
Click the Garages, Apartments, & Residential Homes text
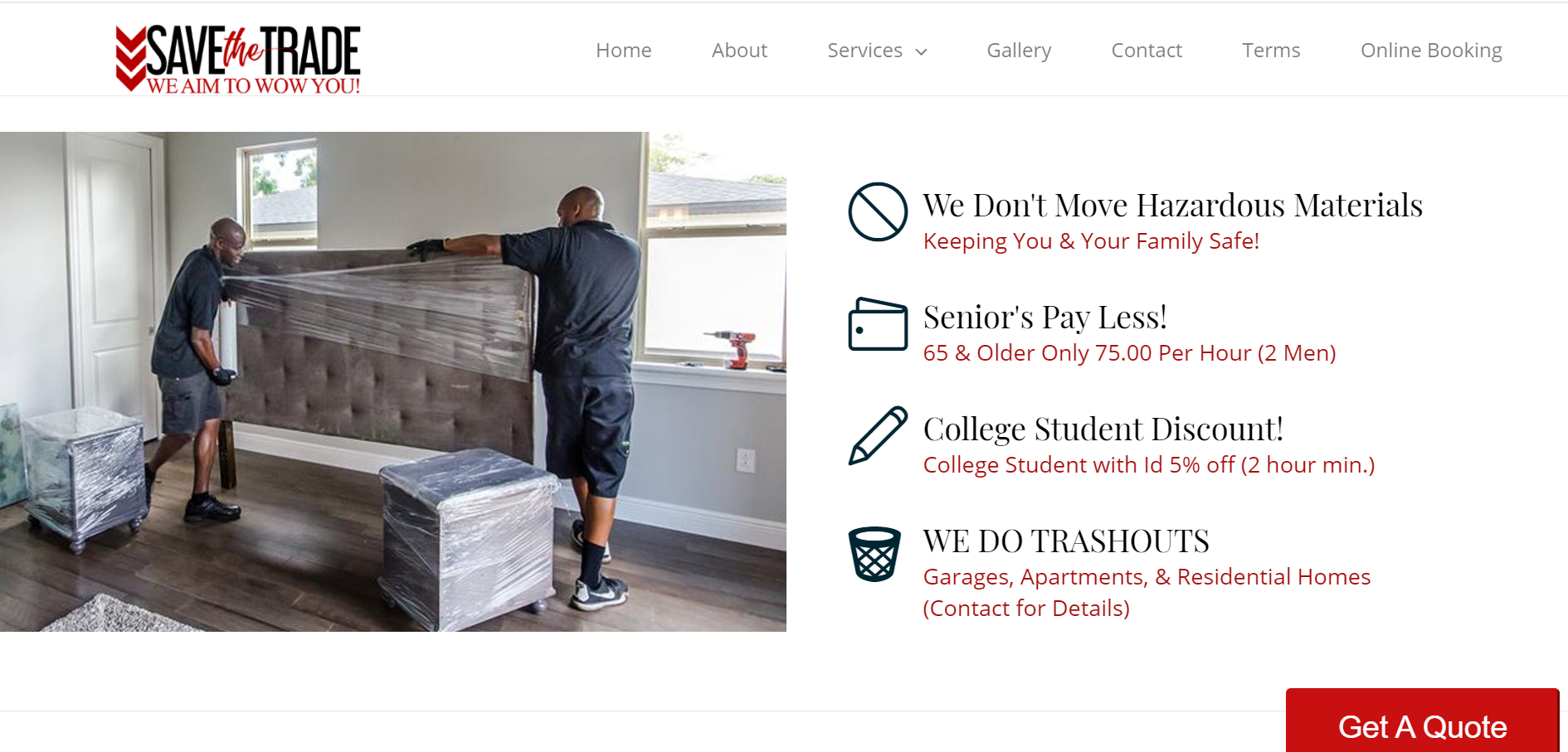(1147, 577)
